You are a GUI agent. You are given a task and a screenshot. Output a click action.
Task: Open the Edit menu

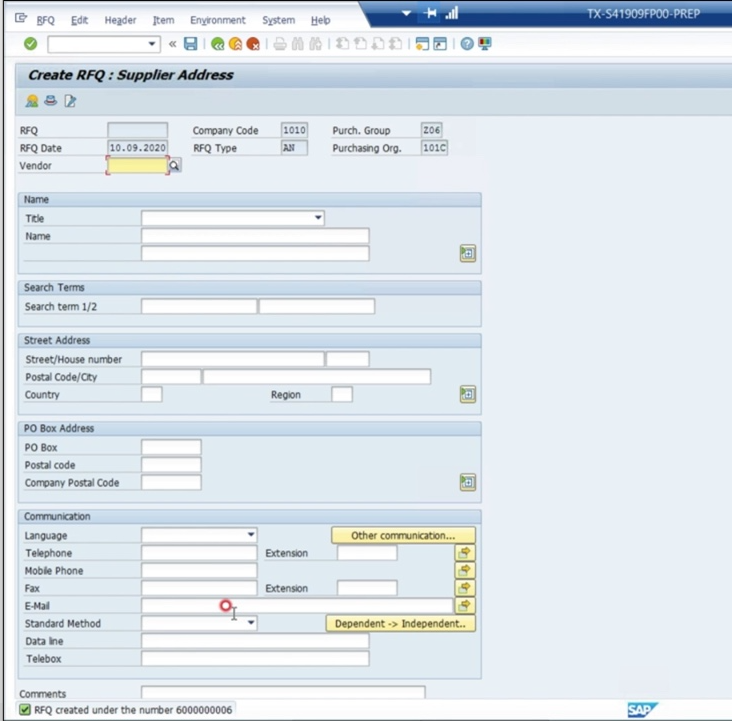pyautogui.click(x=79, y=20)
